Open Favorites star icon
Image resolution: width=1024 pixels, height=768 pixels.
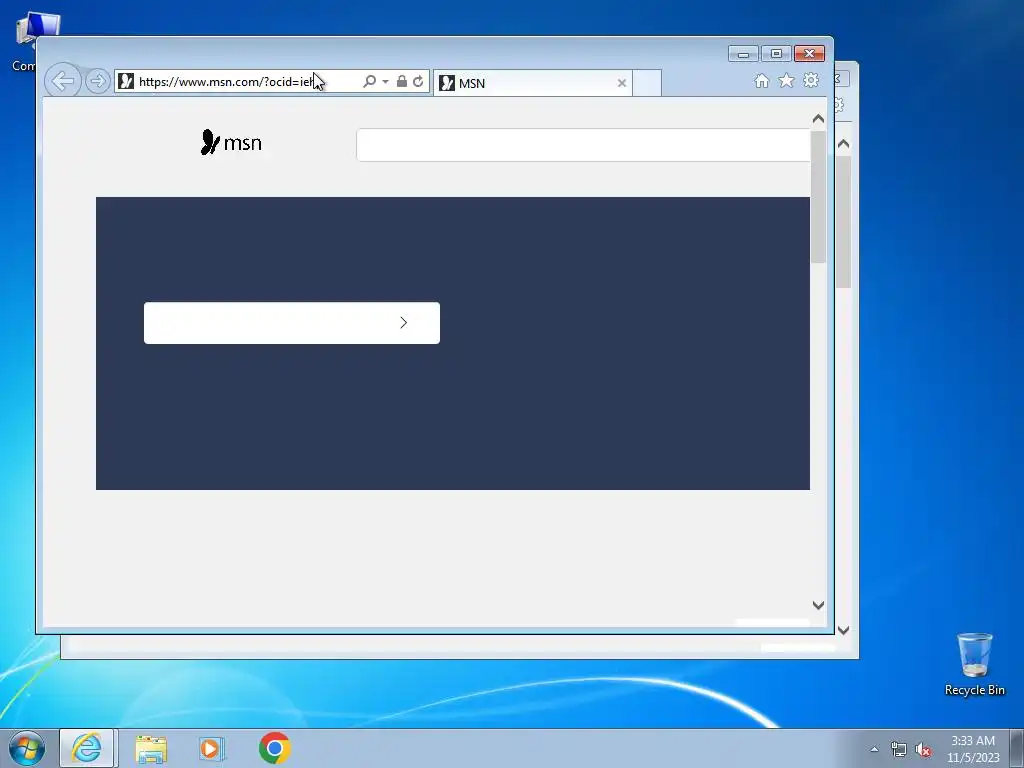(x=786, y=80)
